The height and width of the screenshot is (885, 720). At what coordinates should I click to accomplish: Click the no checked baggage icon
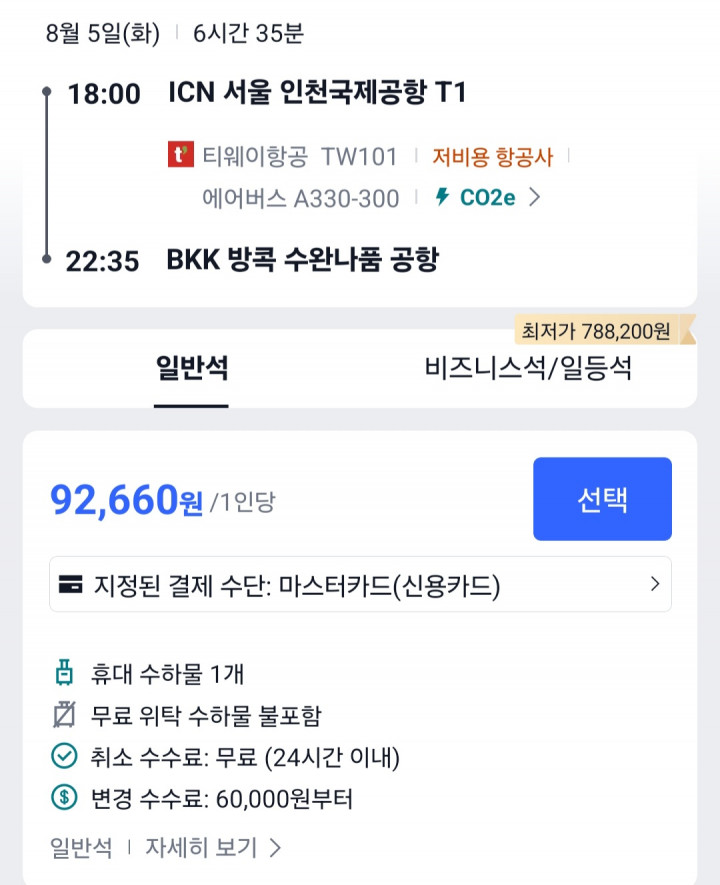point(64,715)
